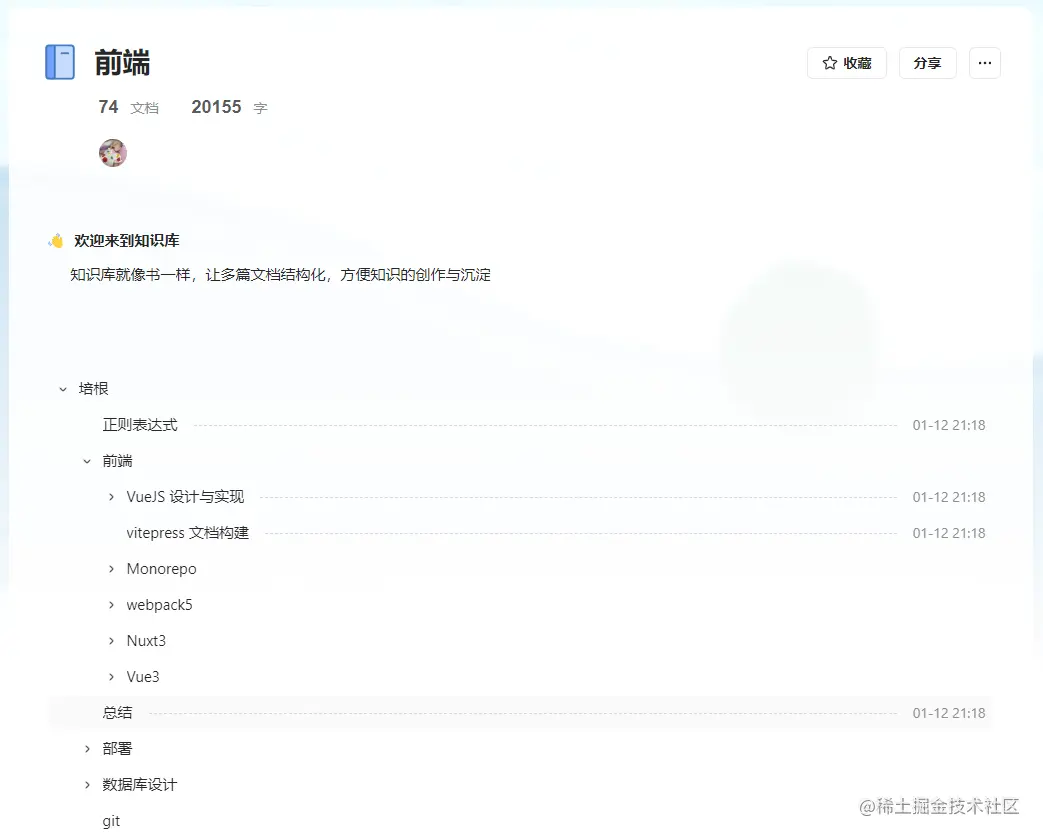Click the star icon inside the 收藏 button

pyautogui.click(x=827, y=62)
